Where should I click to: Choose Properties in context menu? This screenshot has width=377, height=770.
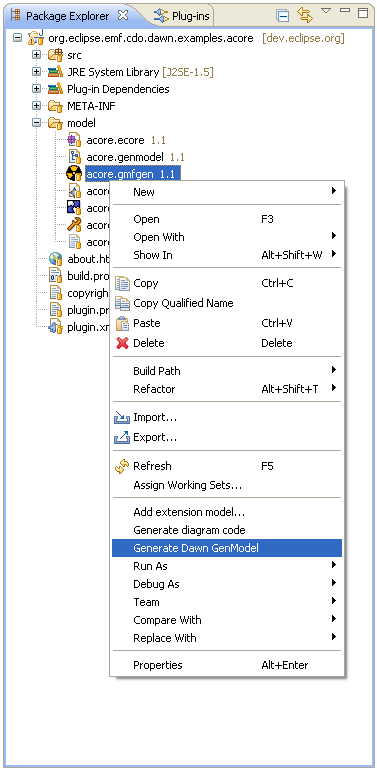pos(227,665)
